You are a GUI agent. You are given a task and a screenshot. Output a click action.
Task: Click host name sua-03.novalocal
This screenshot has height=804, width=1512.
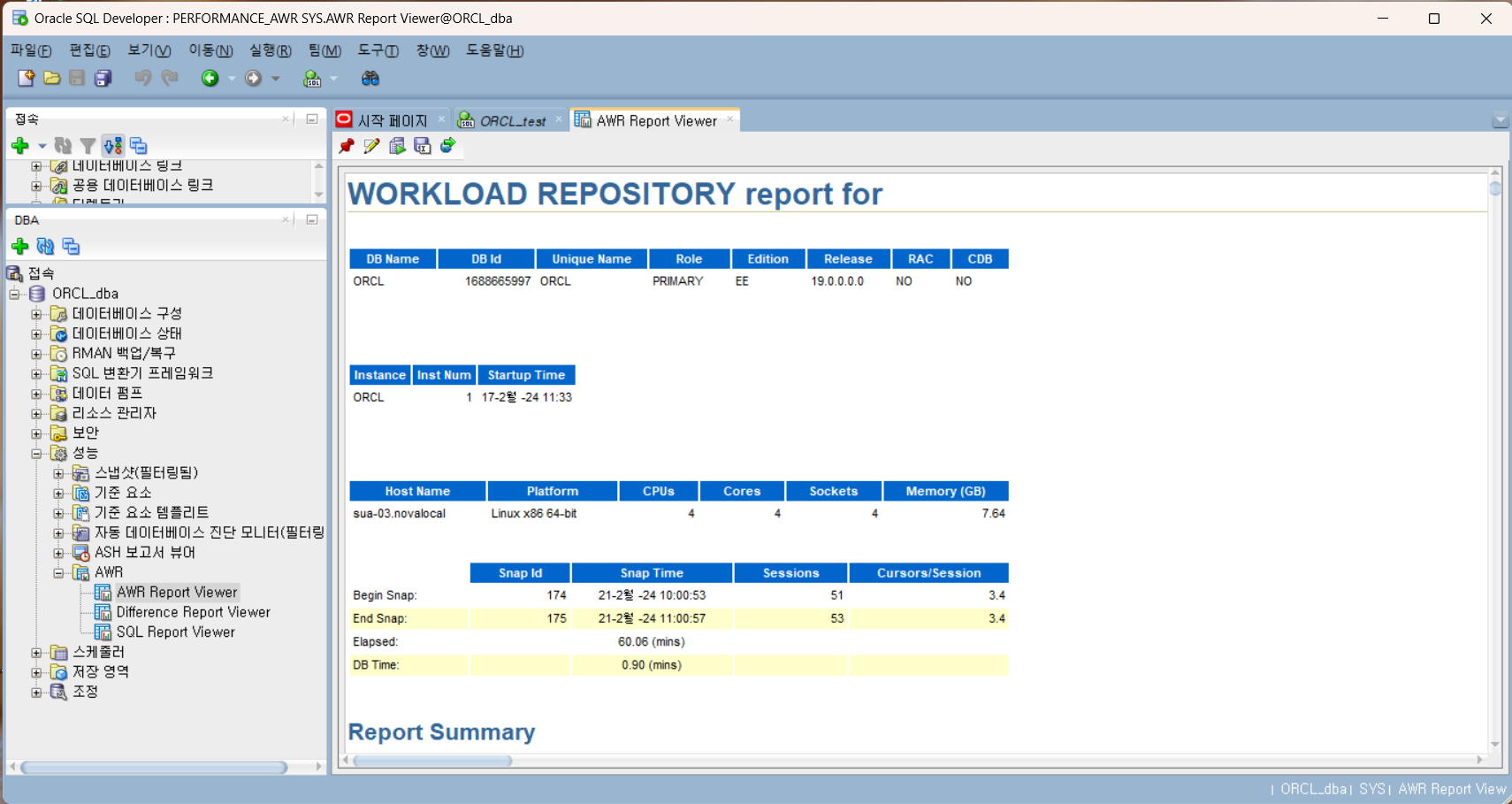click(399, 514)
